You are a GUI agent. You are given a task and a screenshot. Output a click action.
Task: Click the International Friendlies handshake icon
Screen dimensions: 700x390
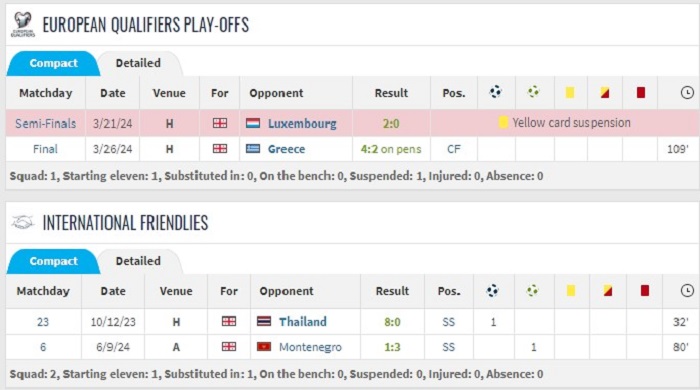click(x=22, y=222)
